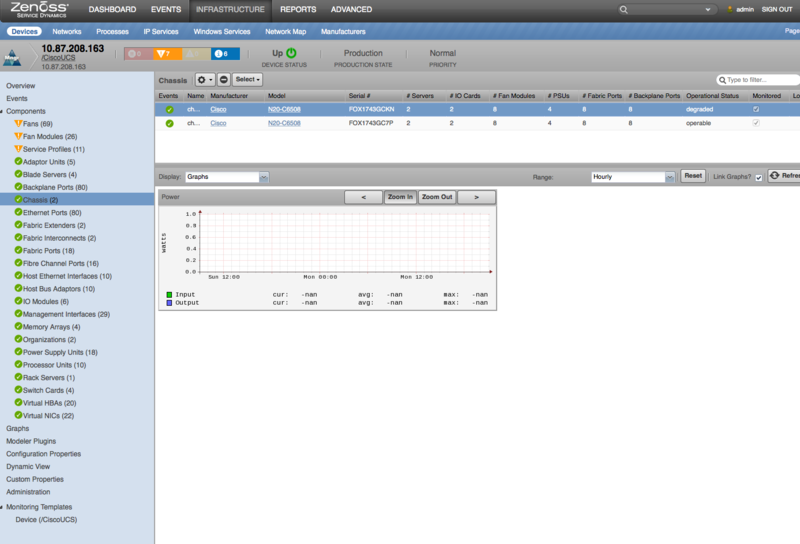Open the DASHBOARD menu
This screenshot has height=544, width=800.
[112, 10]
